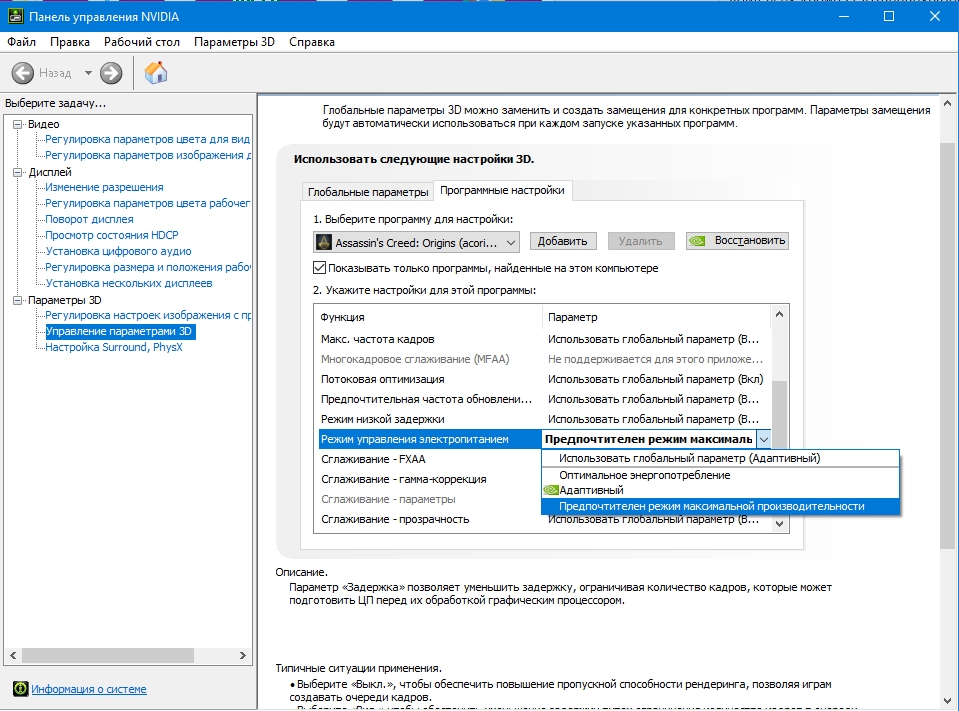The height and width of the screenshot is (711, 959).
Task: Open Информация о системе link
Action: [x=89, y=689]
